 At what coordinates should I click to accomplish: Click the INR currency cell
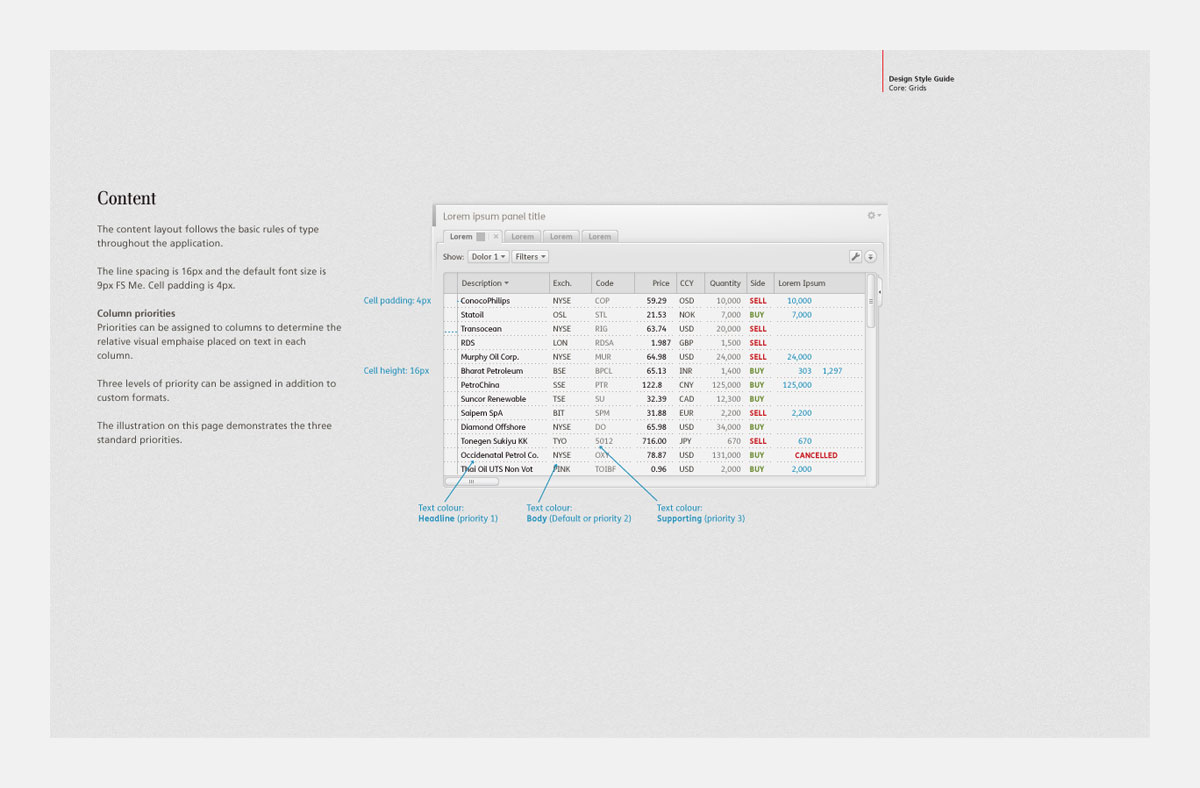click(685, 371)
